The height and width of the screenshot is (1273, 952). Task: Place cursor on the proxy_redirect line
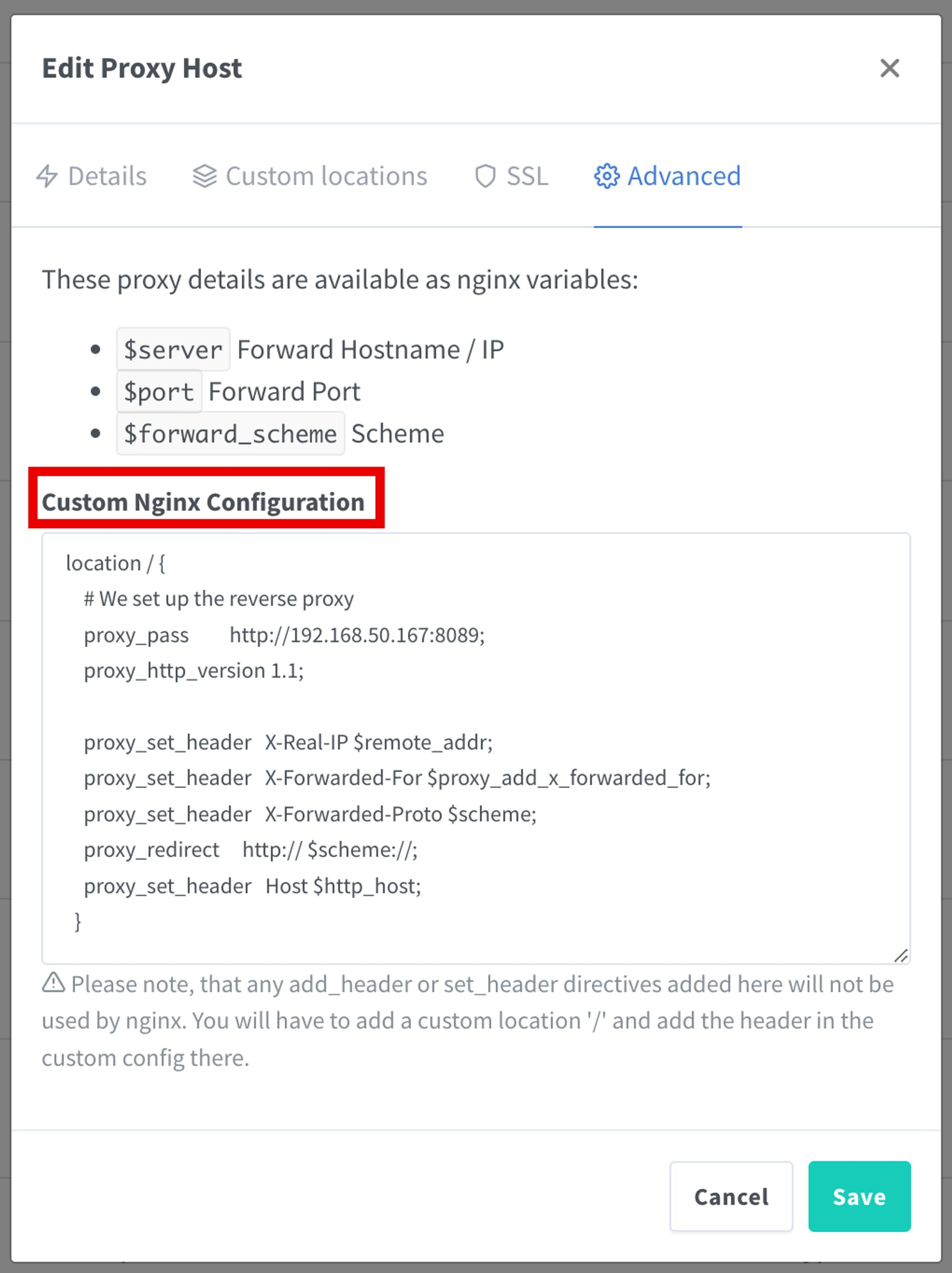coord(251,850)
